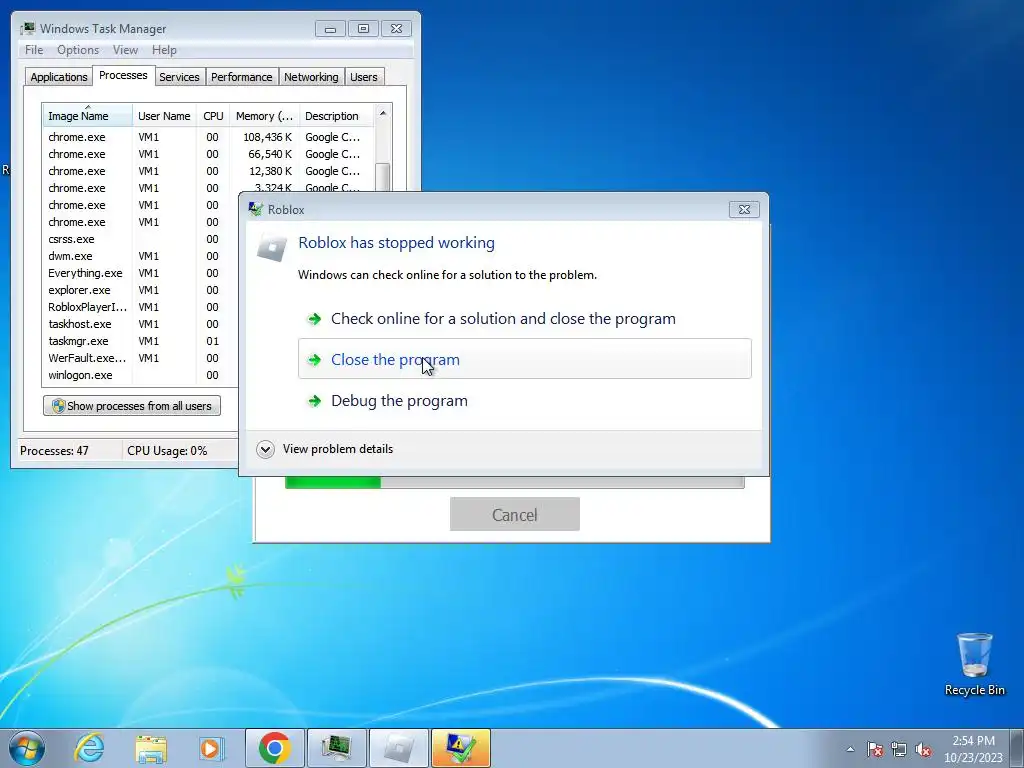Select the Processes tab
The width and height of the screenshot is (1024, 768).
tap(123, 75)
